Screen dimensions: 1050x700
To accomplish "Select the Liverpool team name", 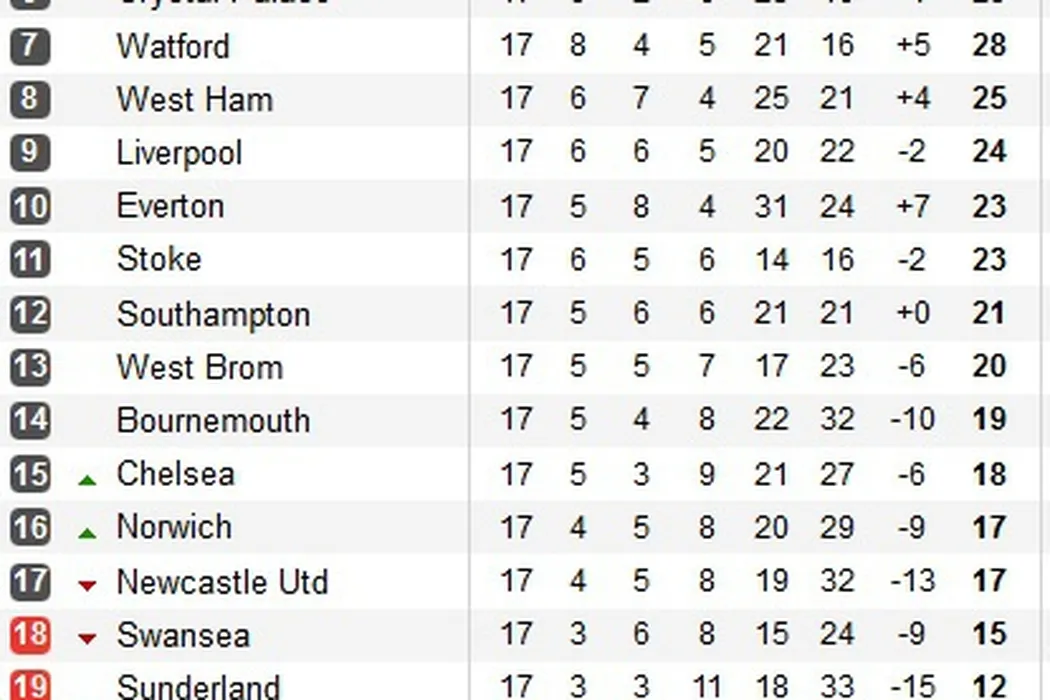I will [x=179, y=153].
